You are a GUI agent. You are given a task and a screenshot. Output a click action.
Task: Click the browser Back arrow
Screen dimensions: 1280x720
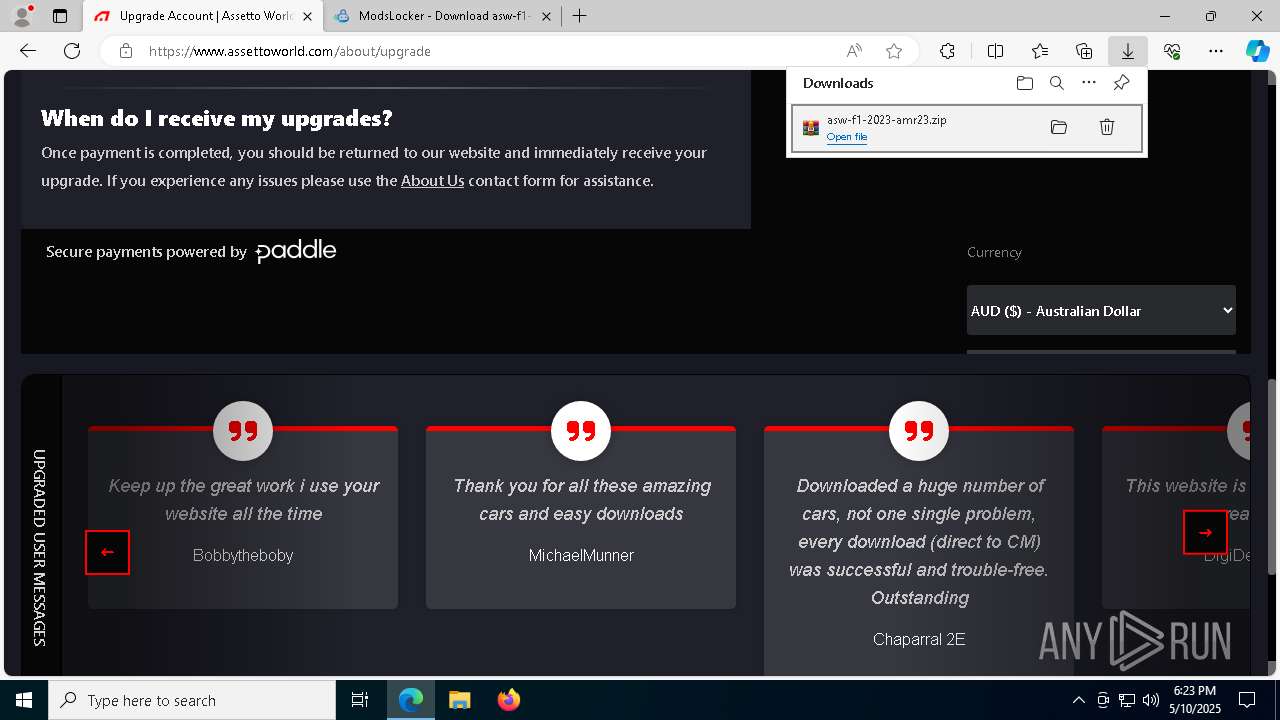click(x=28, y=51)
